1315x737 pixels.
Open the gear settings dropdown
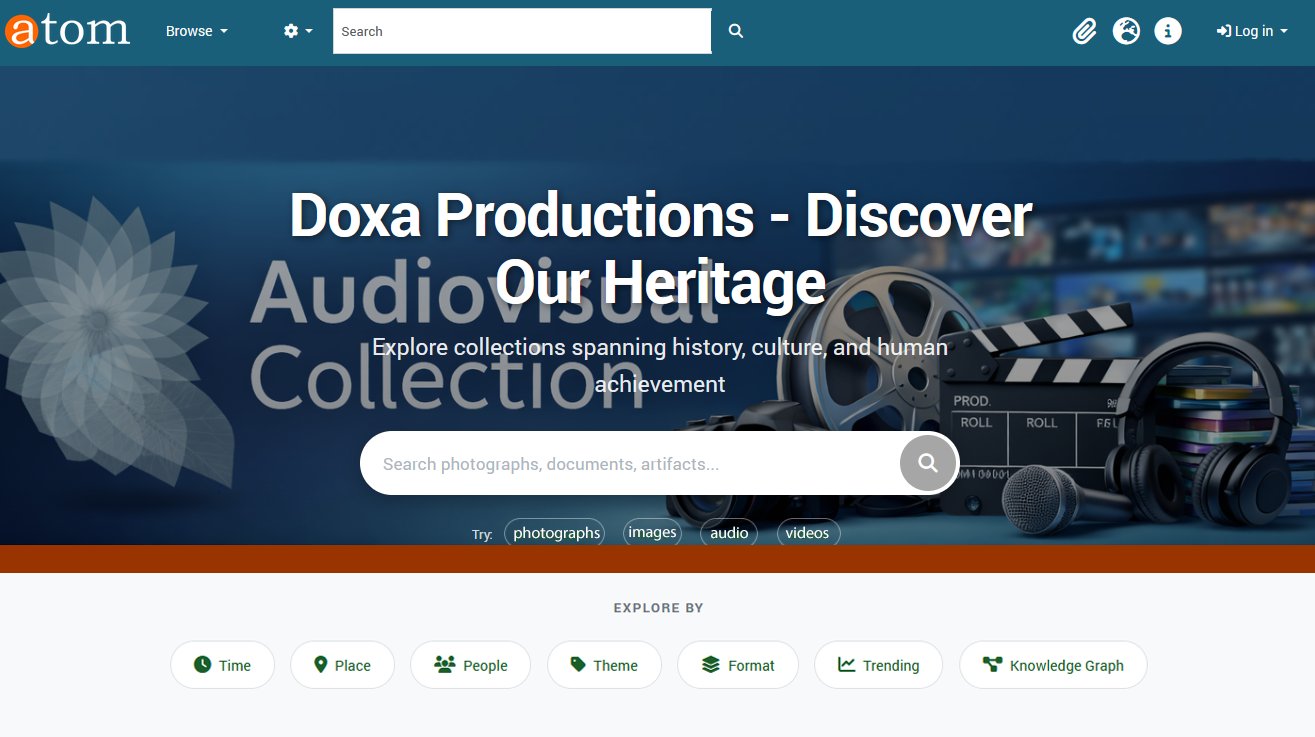(298, 31)
